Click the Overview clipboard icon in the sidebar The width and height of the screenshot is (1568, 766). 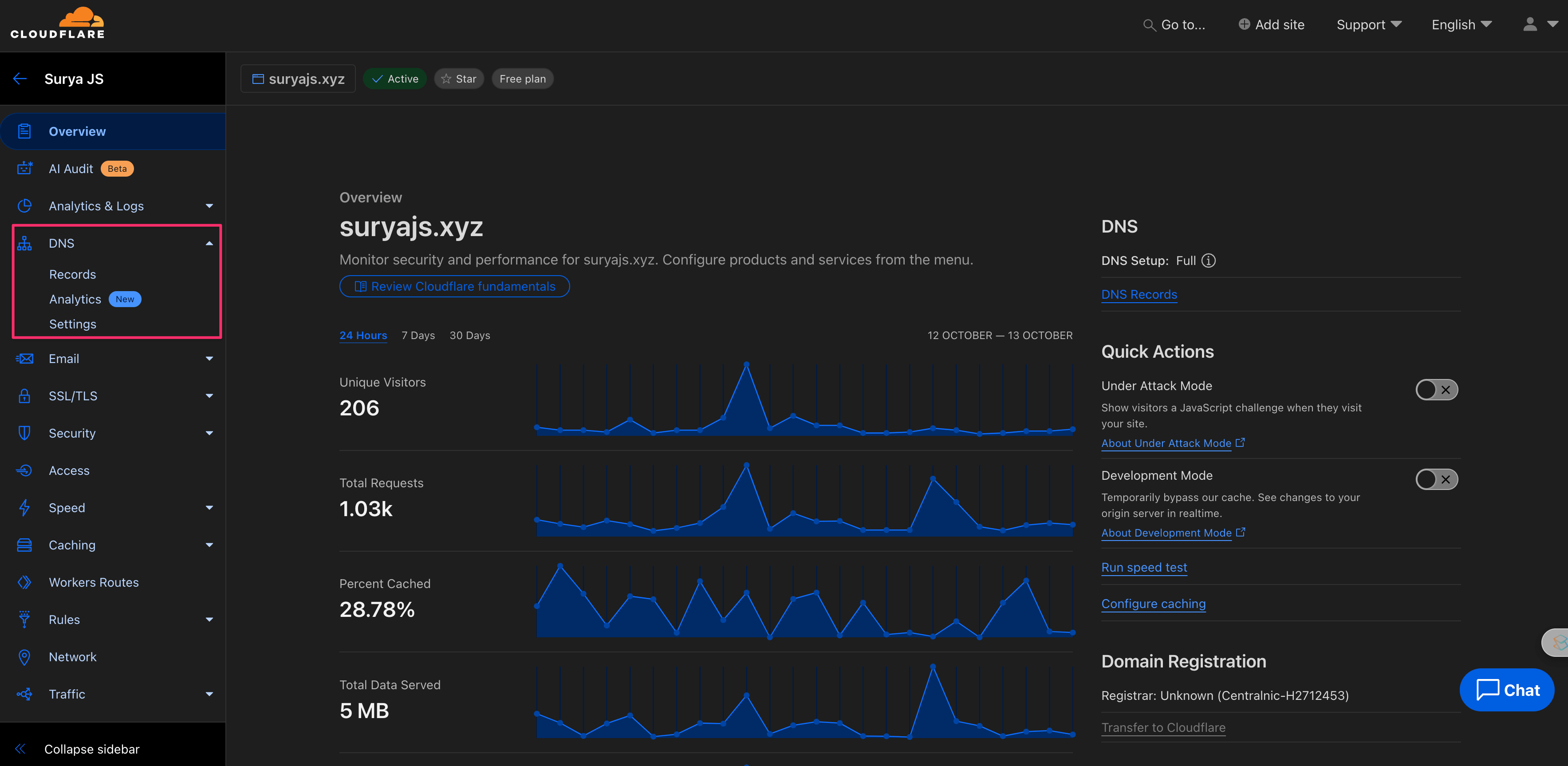[x=24, y=131]
